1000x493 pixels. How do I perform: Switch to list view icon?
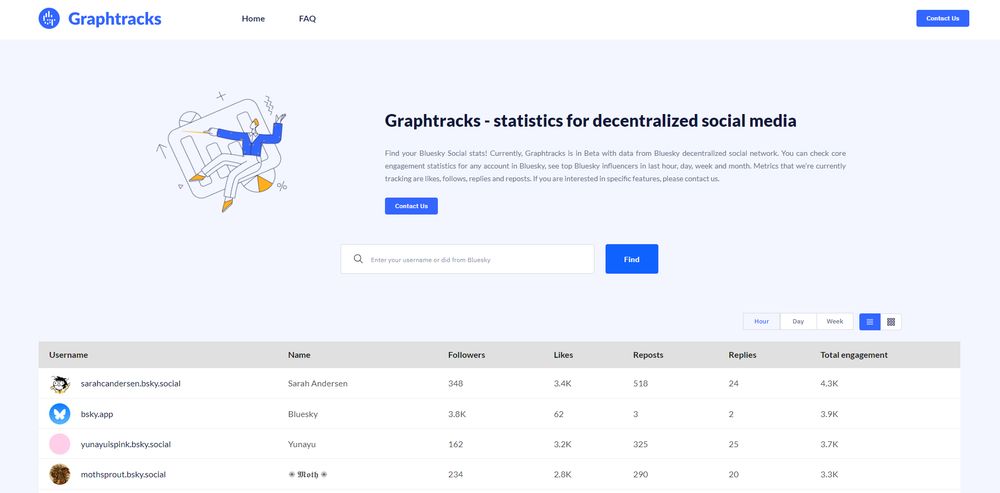click(870, 321)
